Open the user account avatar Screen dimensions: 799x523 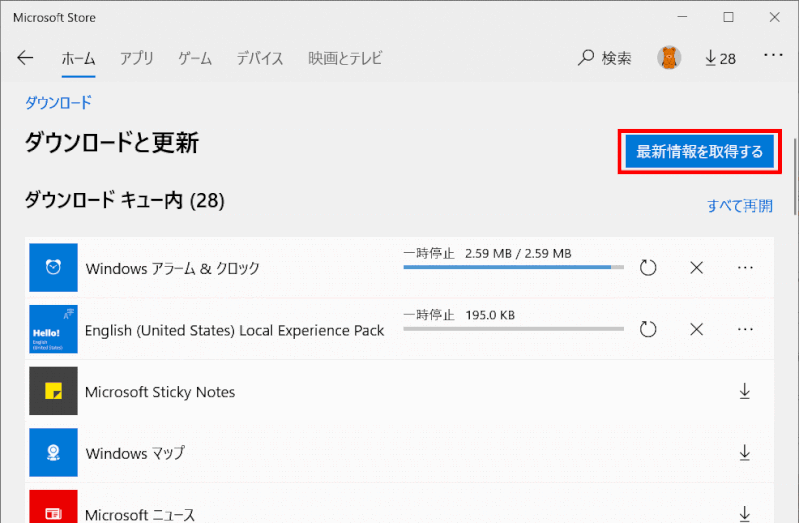[x=669, y=58]
